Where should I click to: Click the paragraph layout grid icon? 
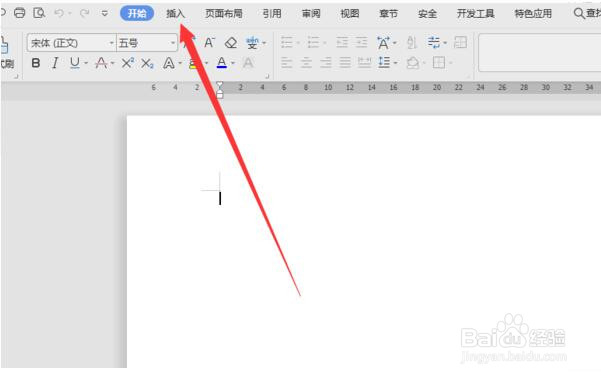click(460, 42)
